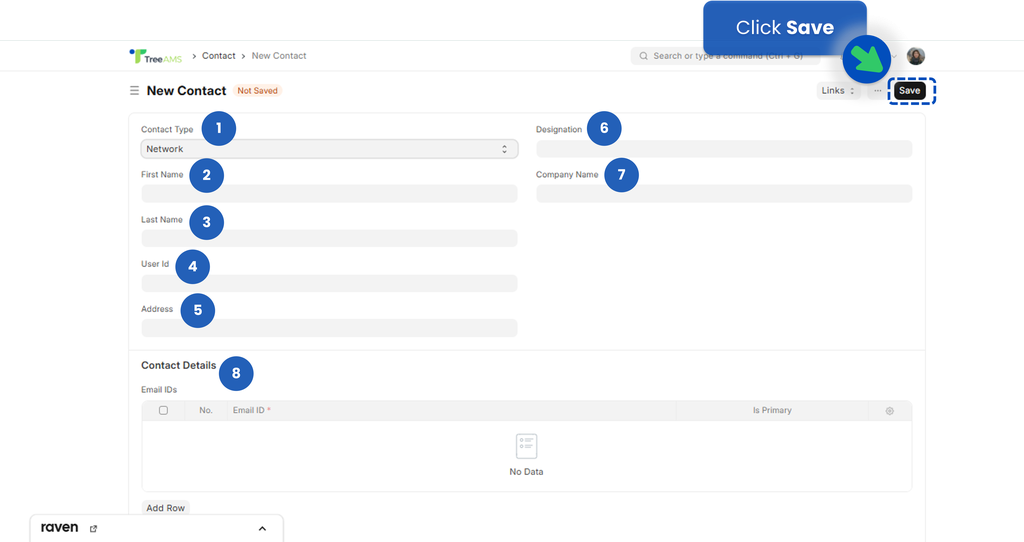Select the Company Name input
The image size is (1024, 542).
click(x=723, y=194)
